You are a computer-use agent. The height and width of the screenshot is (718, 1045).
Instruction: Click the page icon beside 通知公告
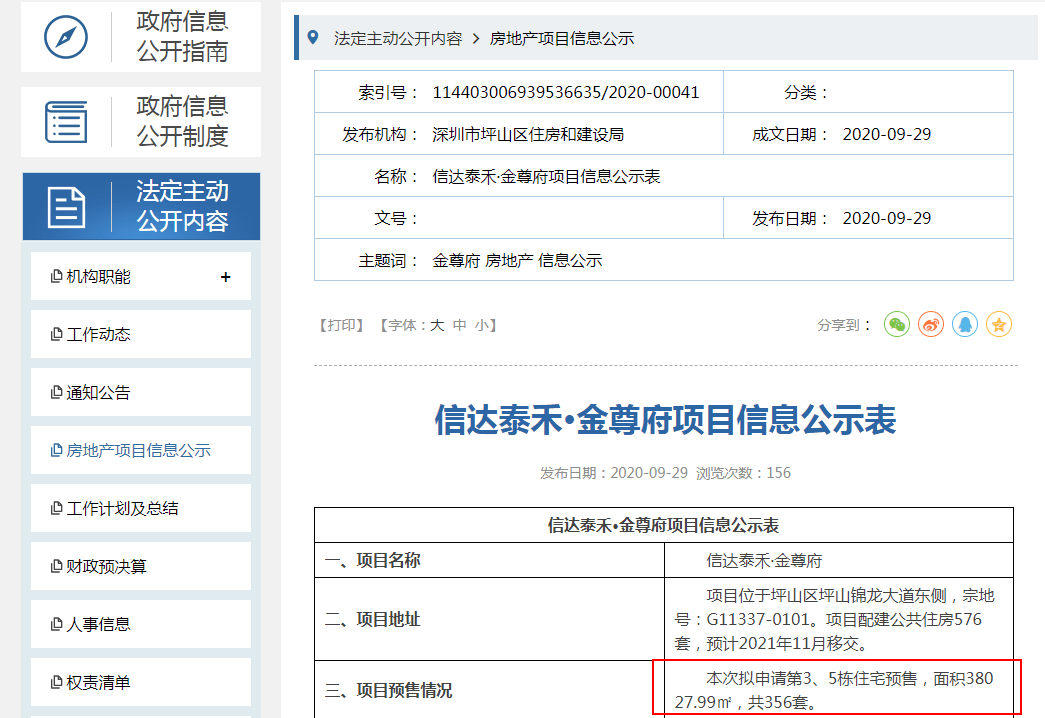pos(57,392)
